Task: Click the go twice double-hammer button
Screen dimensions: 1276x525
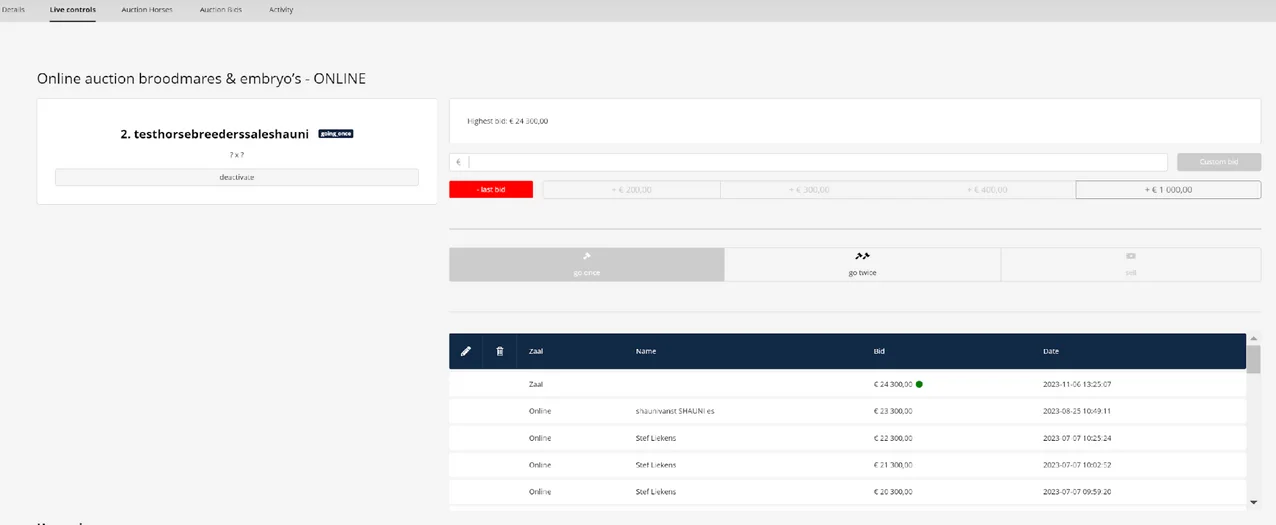Action: click(862, 264)
